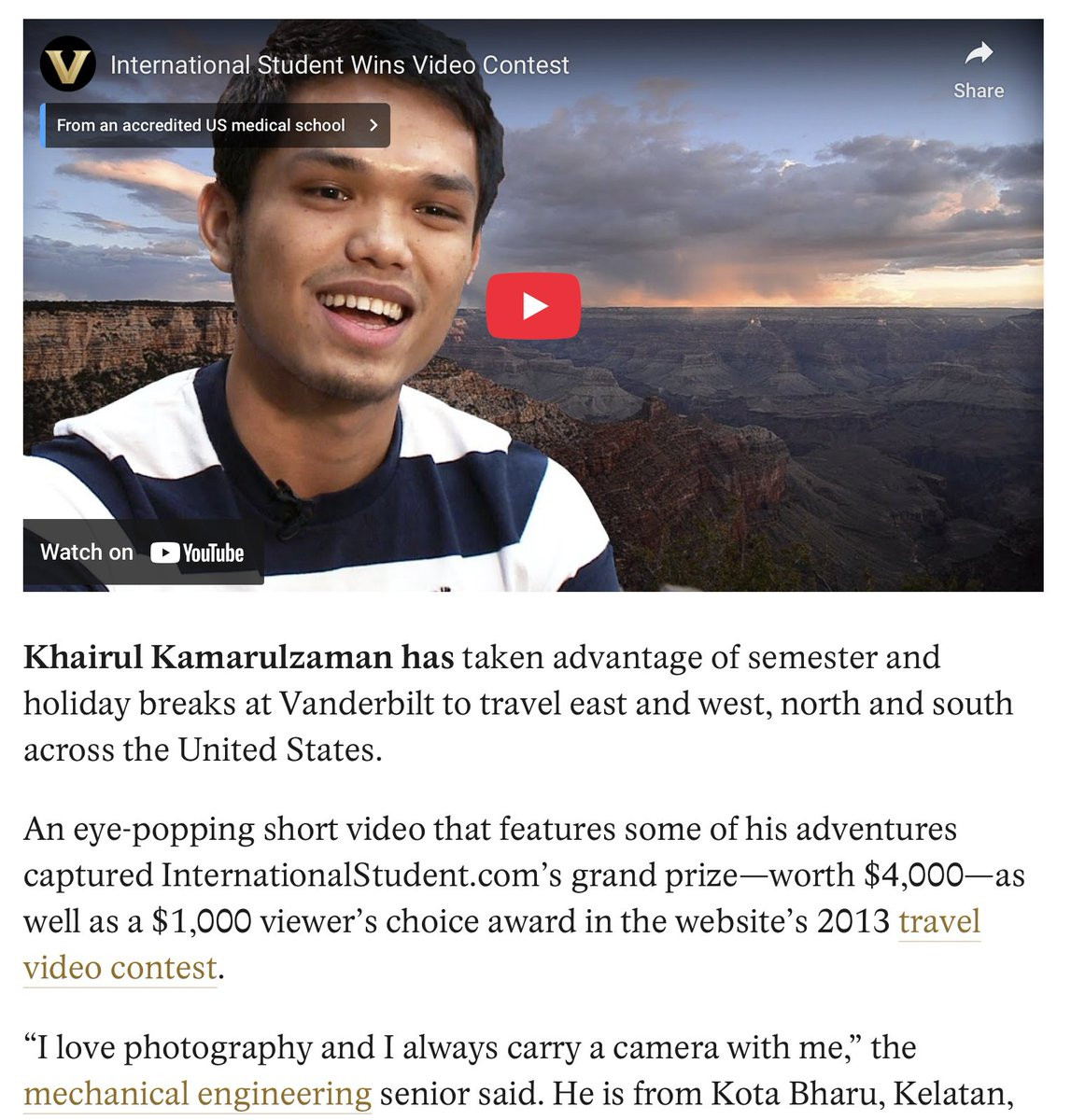Play the video with red play button
Image resolution: width=1071 pixels, height=1120 pixels.
(x=533, y=305)
